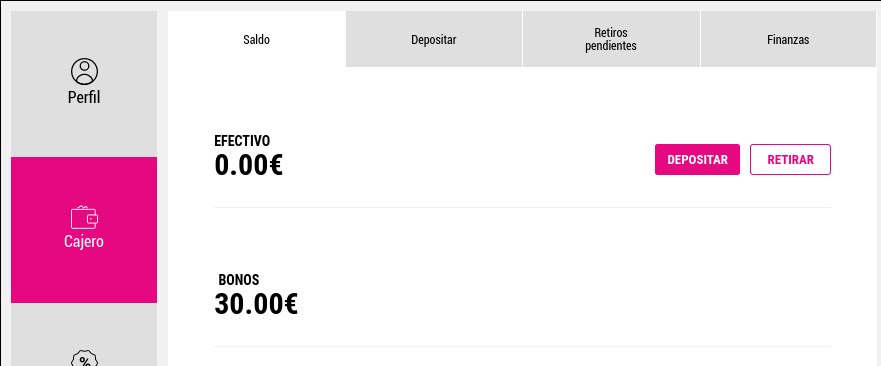Open the Depositar tab

[x=434, y=39]
